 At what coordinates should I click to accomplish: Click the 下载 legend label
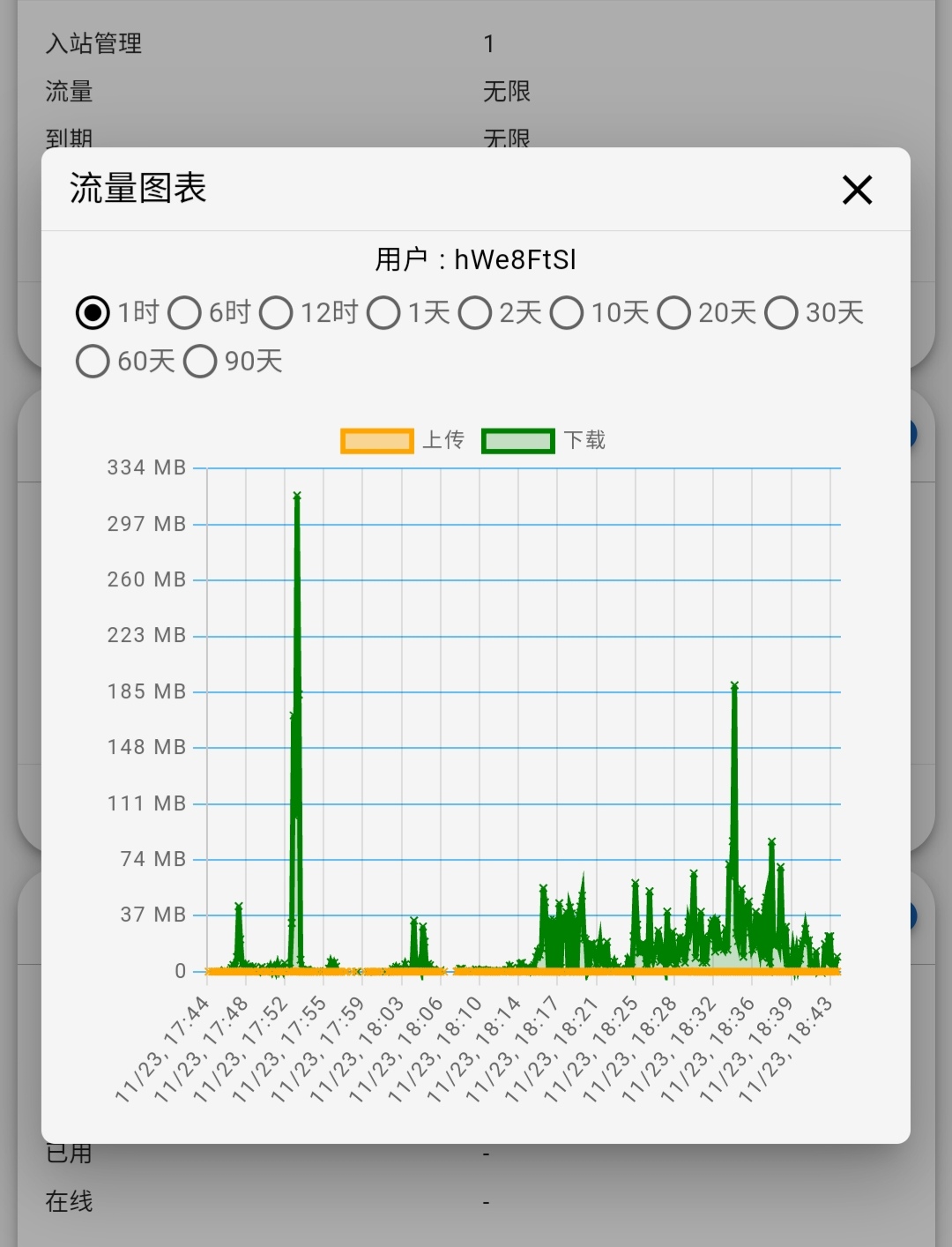[584, 440]
